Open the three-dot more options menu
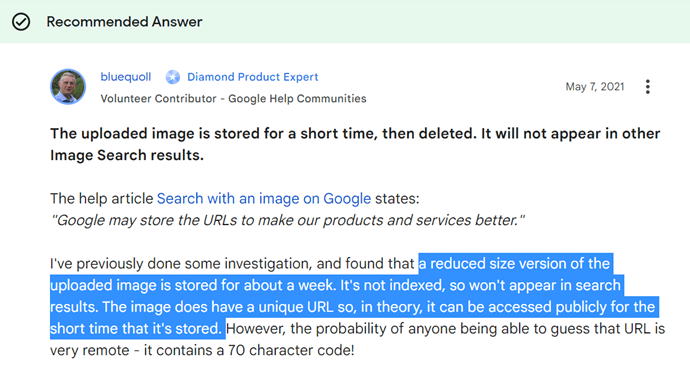The height and width of the screenshot is (372, 690). pos(647,87)
